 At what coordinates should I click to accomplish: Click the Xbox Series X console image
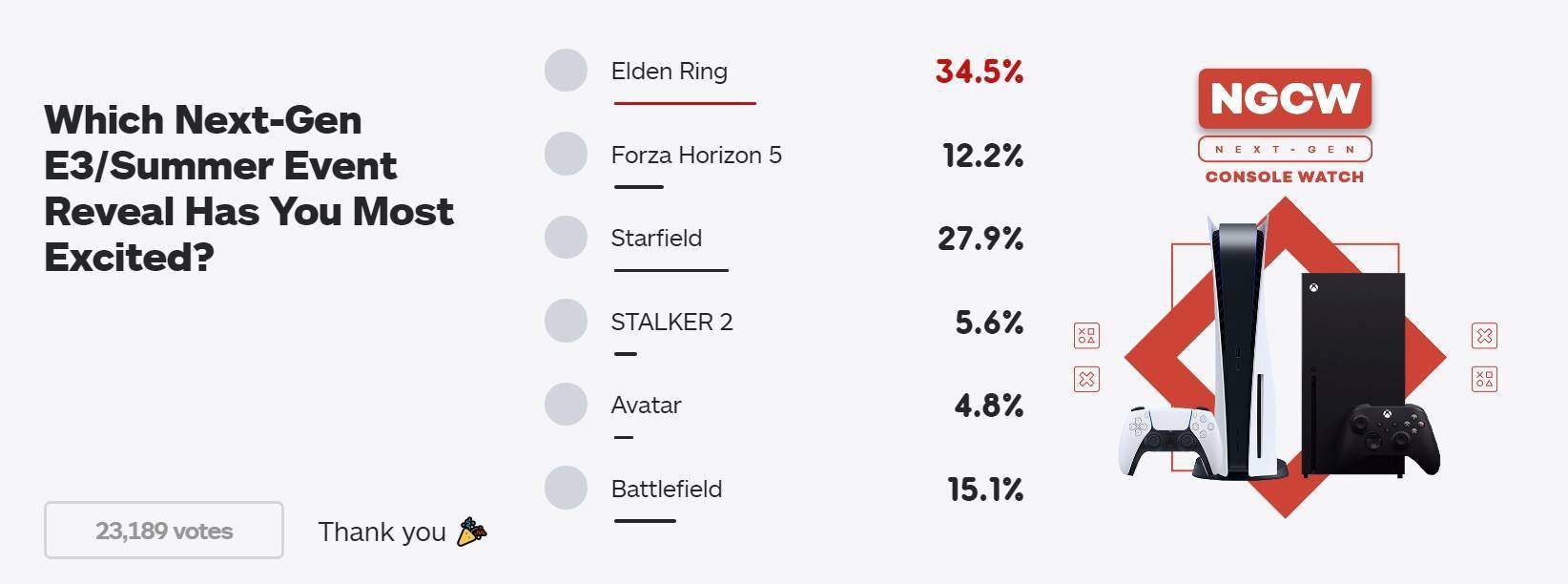pos(1353,374)
